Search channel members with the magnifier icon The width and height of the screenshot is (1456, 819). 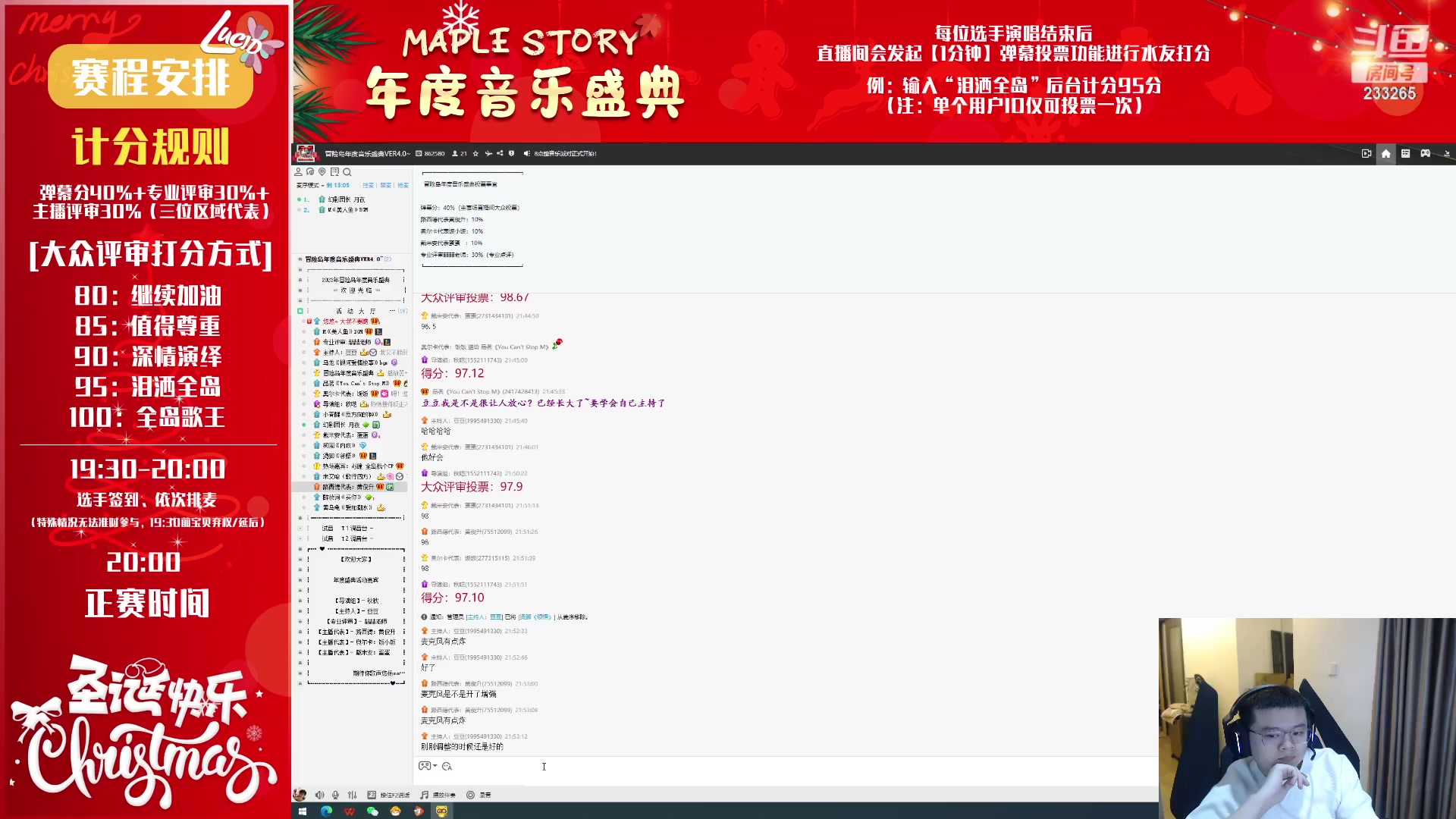tap(347, 172)
